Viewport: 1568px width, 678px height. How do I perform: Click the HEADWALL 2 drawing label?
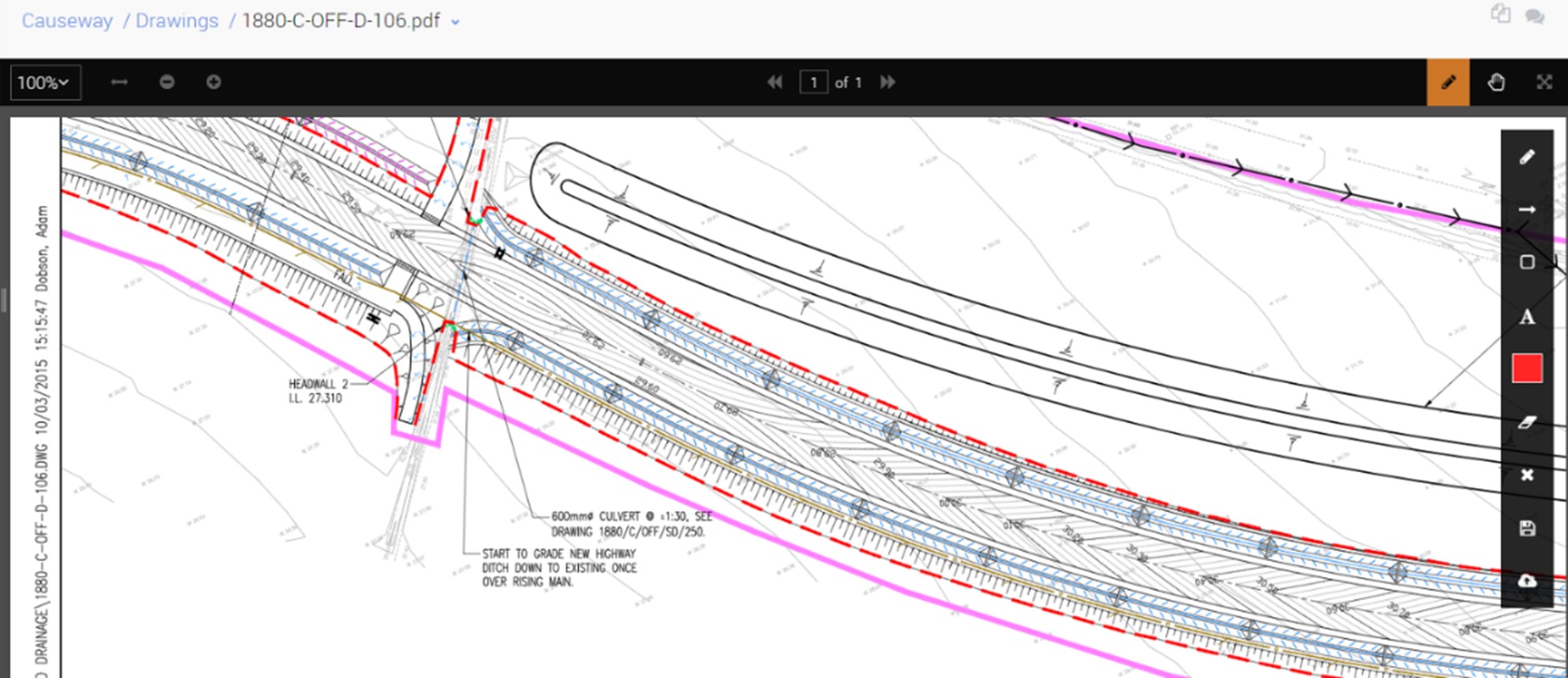click(x=318, y=384)
